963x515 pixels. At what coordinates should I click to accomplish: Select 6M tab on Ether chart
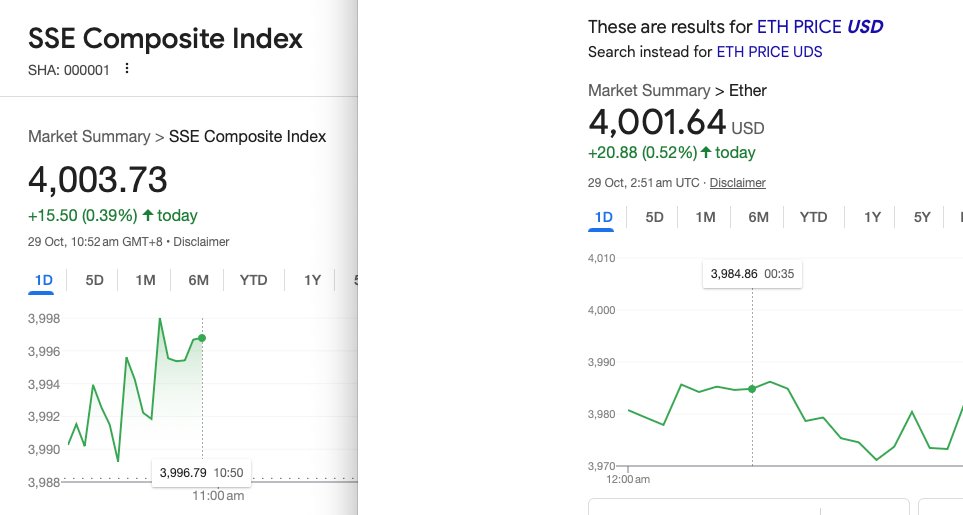click(758, 217)
